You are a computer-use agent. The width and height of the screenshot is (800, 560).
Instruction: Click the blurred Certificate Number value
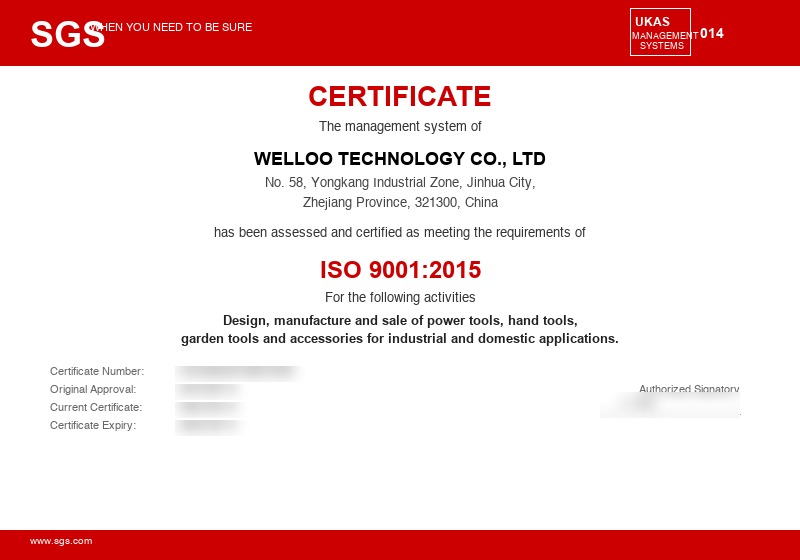239,373
